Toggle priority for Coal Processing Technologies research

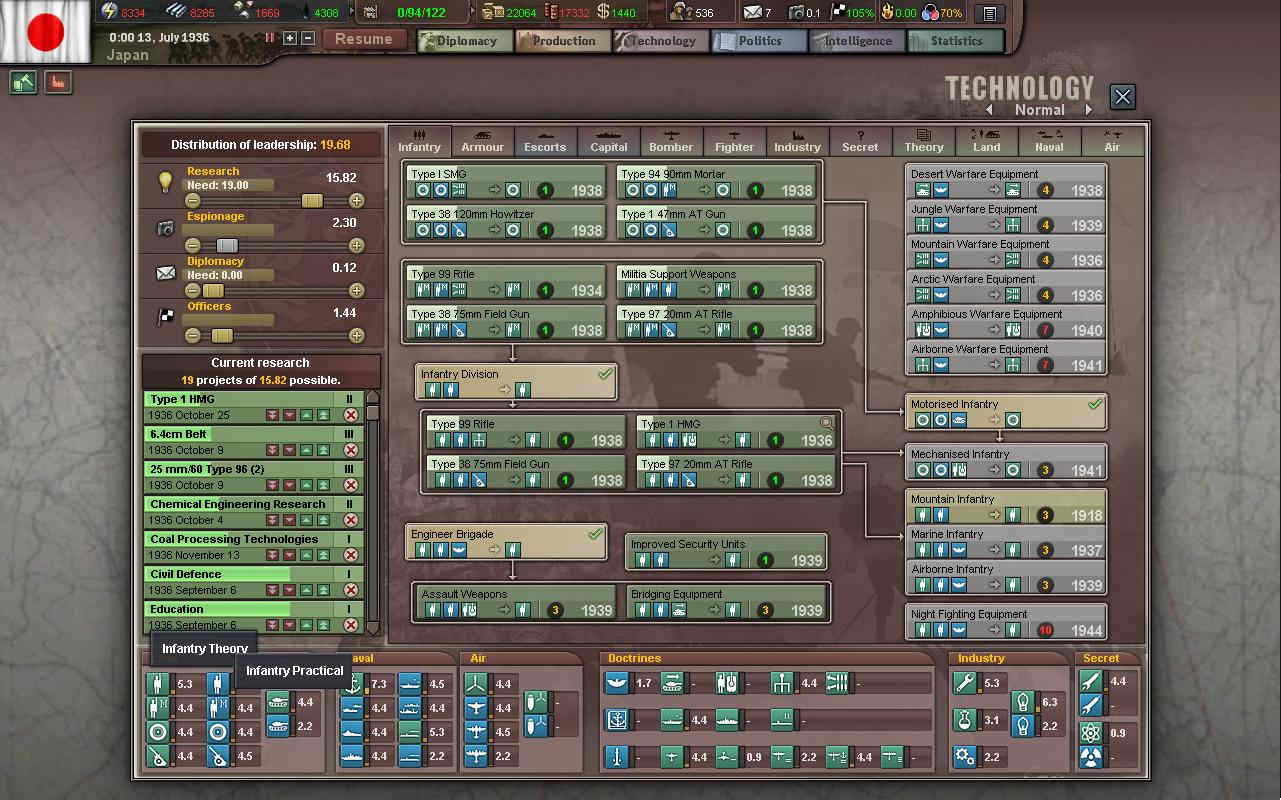[307, 555]
